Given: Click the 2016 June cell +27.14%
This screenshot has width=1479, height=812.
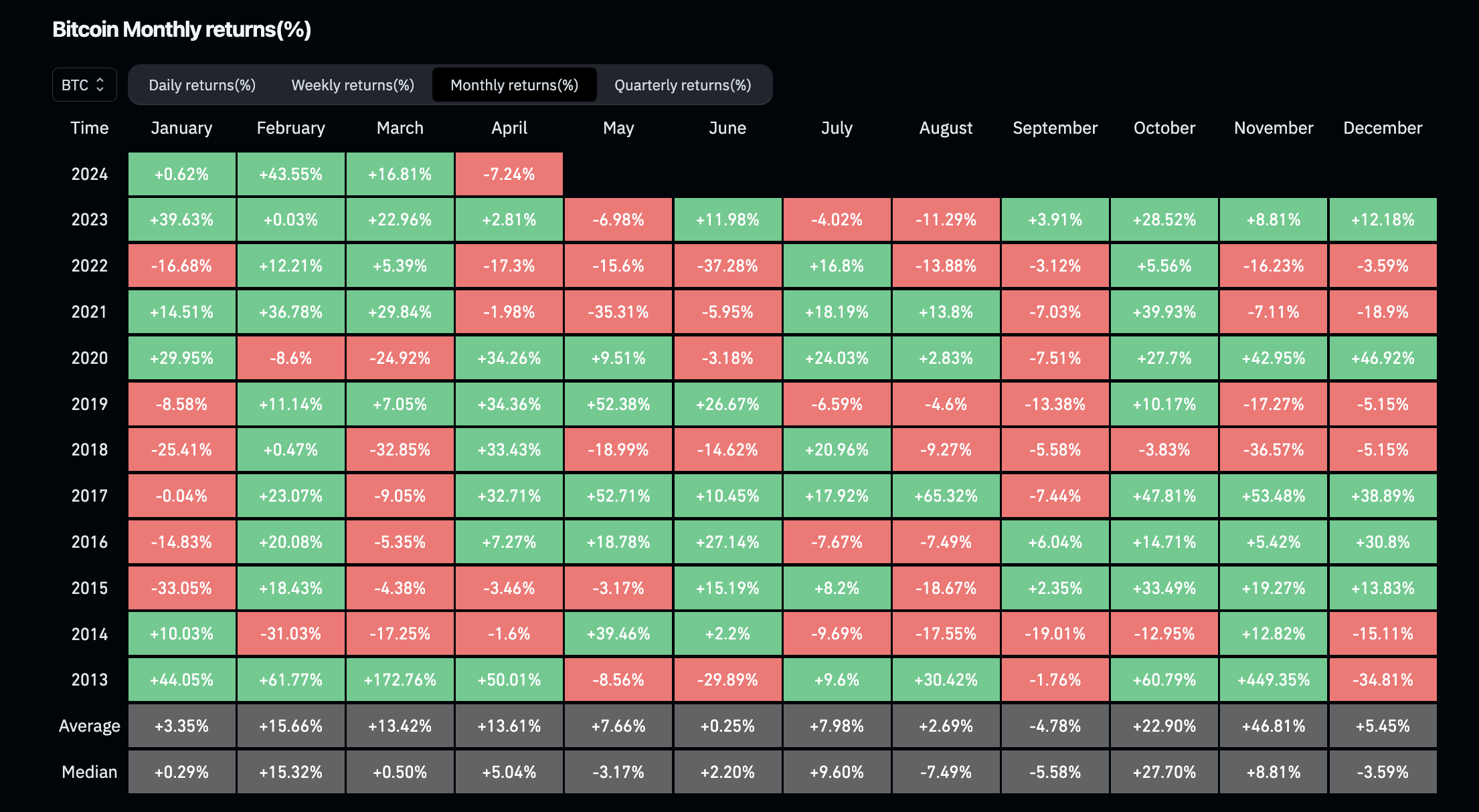Looking at the screenshot, I should [x=727, y=542].
